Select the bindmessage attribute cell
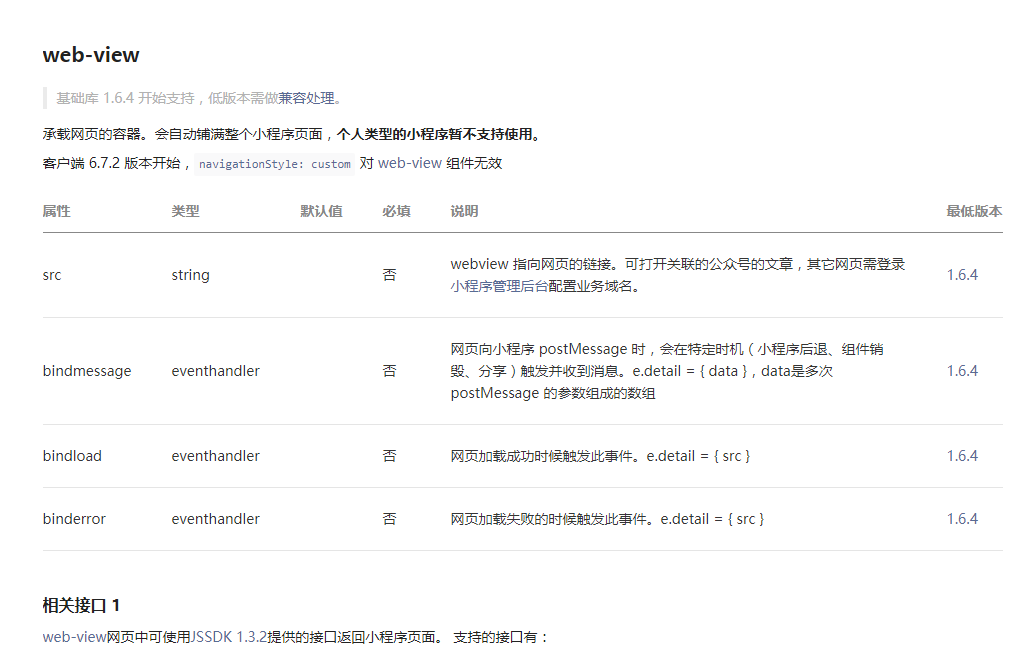The width and height of the screenshot is (1016, 647). [x=87, y=371]
